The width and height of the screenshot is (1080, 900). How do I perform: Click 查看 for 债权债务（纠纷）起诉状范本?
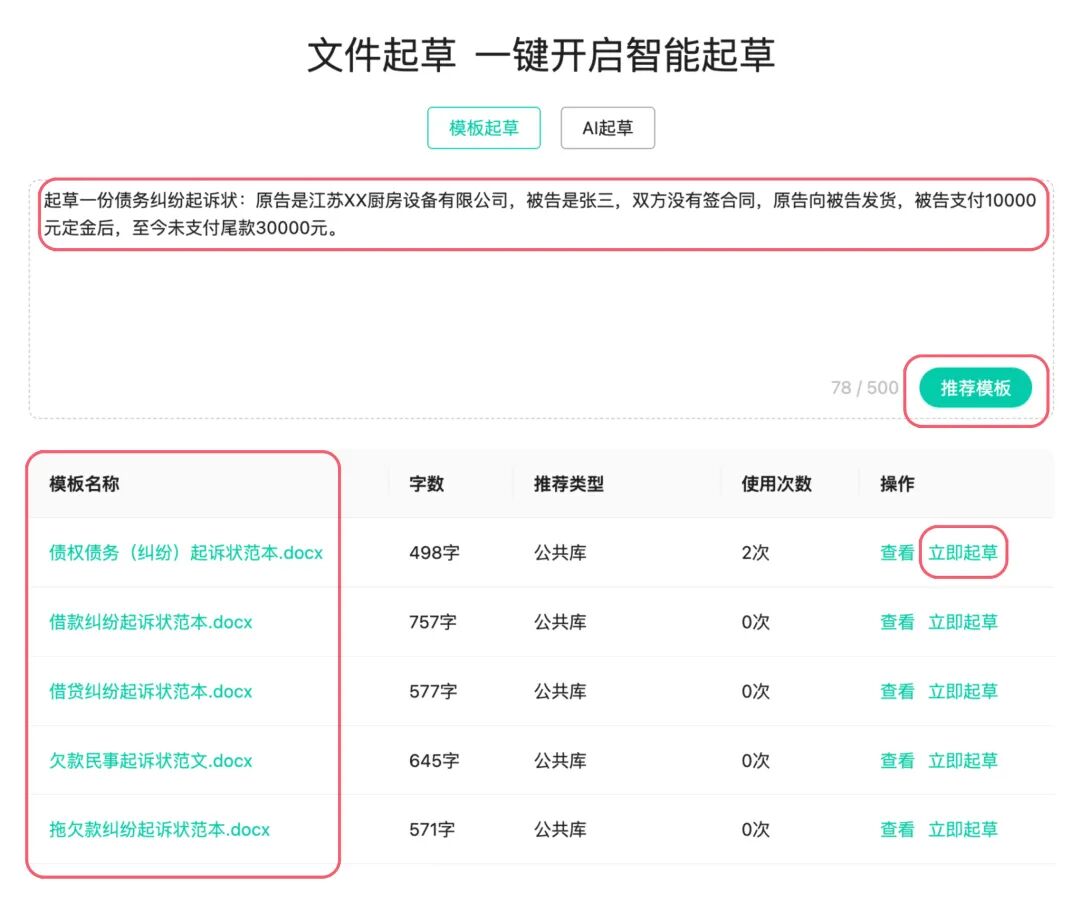[x=895, y=552]
